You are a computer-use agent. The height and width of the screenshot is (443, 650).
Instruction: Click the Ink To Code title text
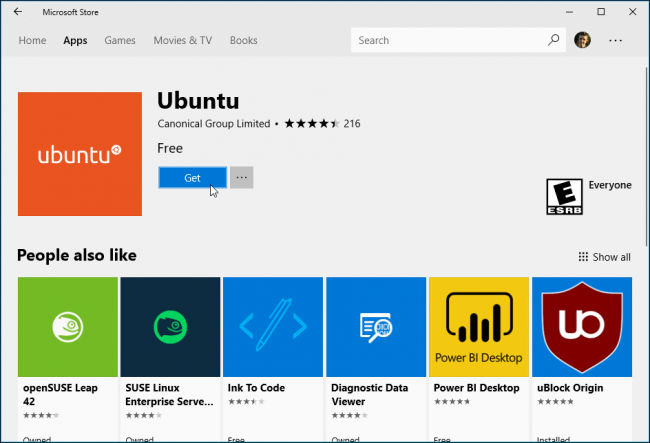pyautogui.click(x=256, y=388)
